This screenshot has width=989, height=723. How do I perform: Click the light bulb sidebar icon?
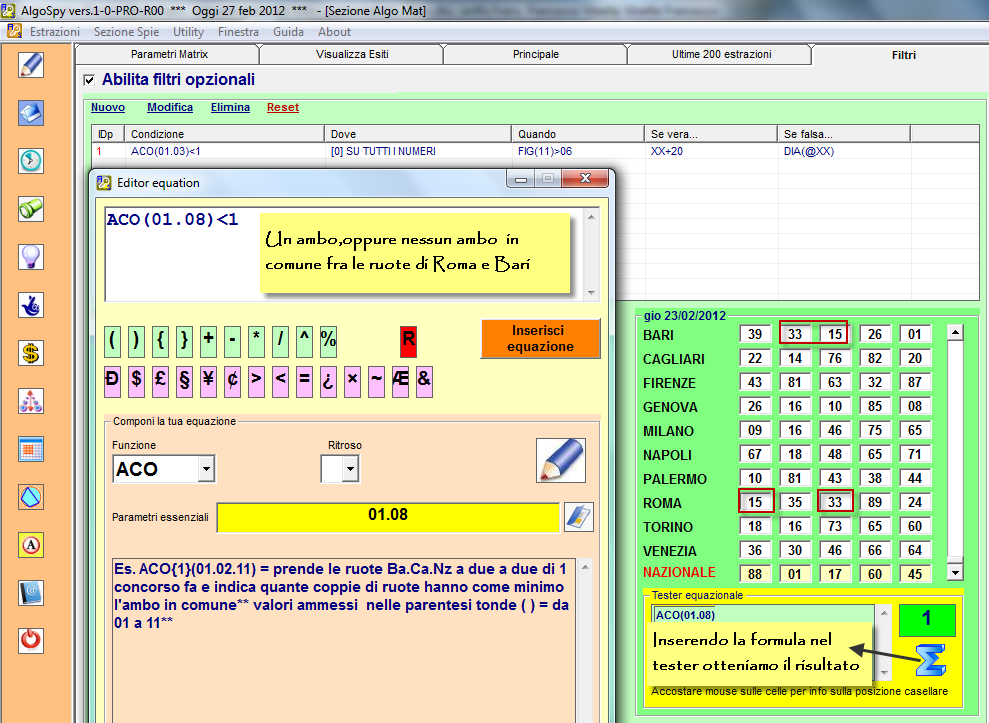coord(31,257)
